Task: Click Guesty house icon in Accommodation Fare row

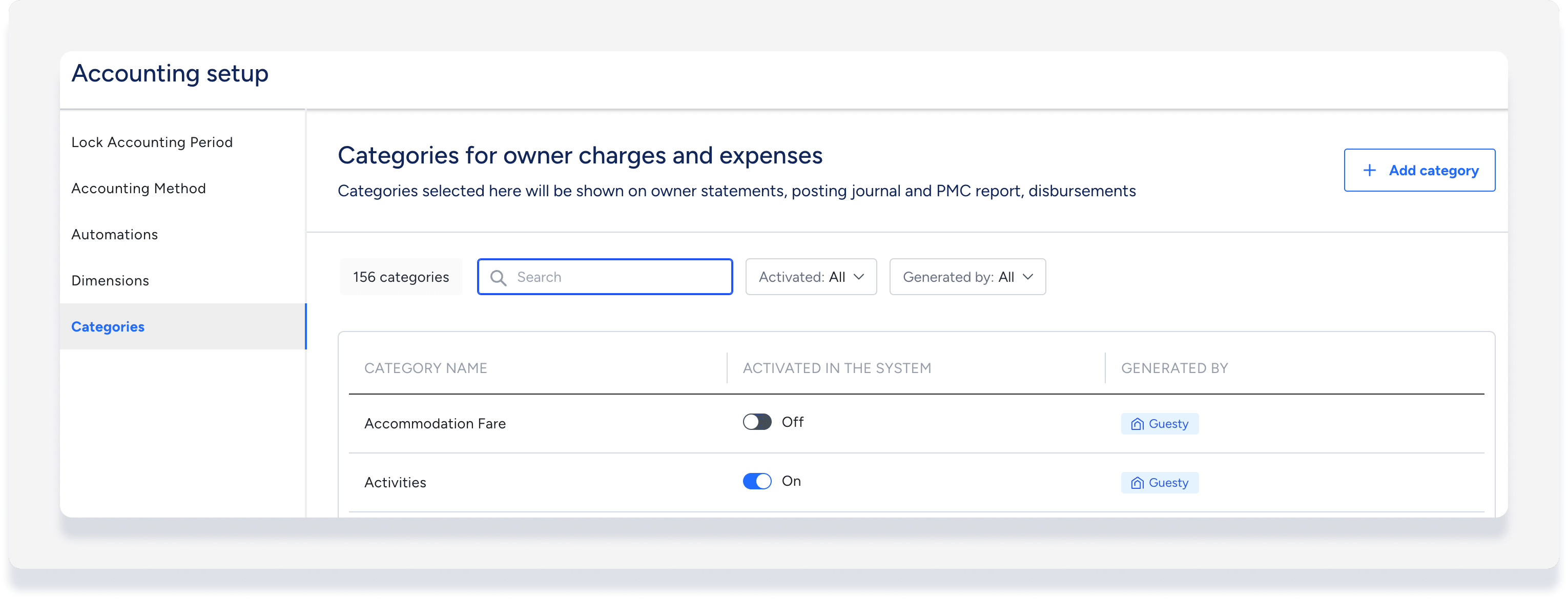Action: click(x=1137, y=424)
